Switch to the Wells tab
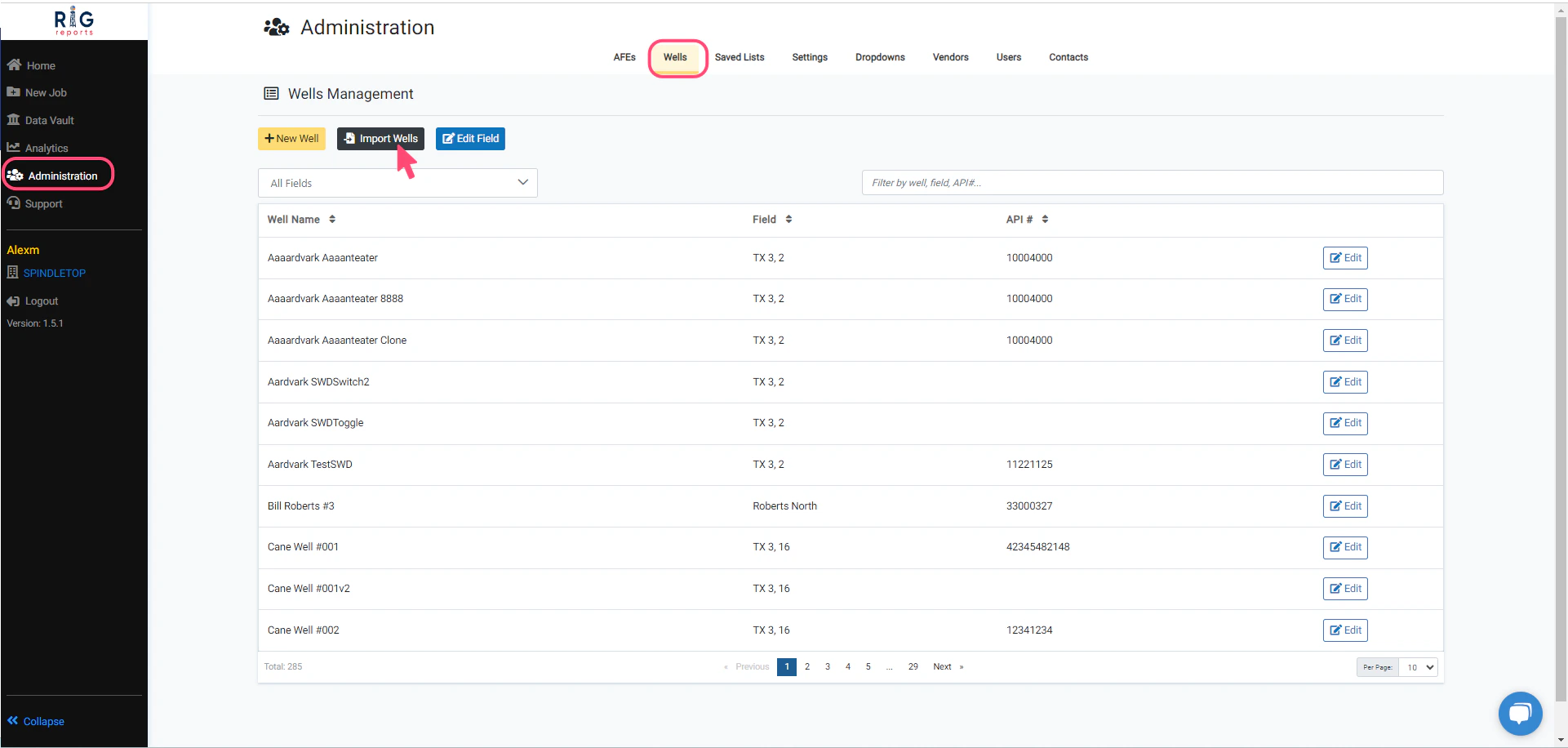Screen dimensions: 1568x748 pyautogui.click(x=675, y=57)
